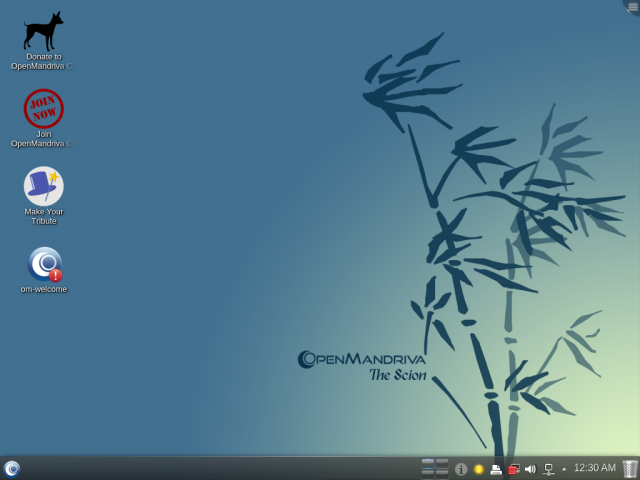The height and width of the screenshot is (480, 640).
Task: Open the desktop toolbox in top-right corner
Action: click(x=632, y=7)
